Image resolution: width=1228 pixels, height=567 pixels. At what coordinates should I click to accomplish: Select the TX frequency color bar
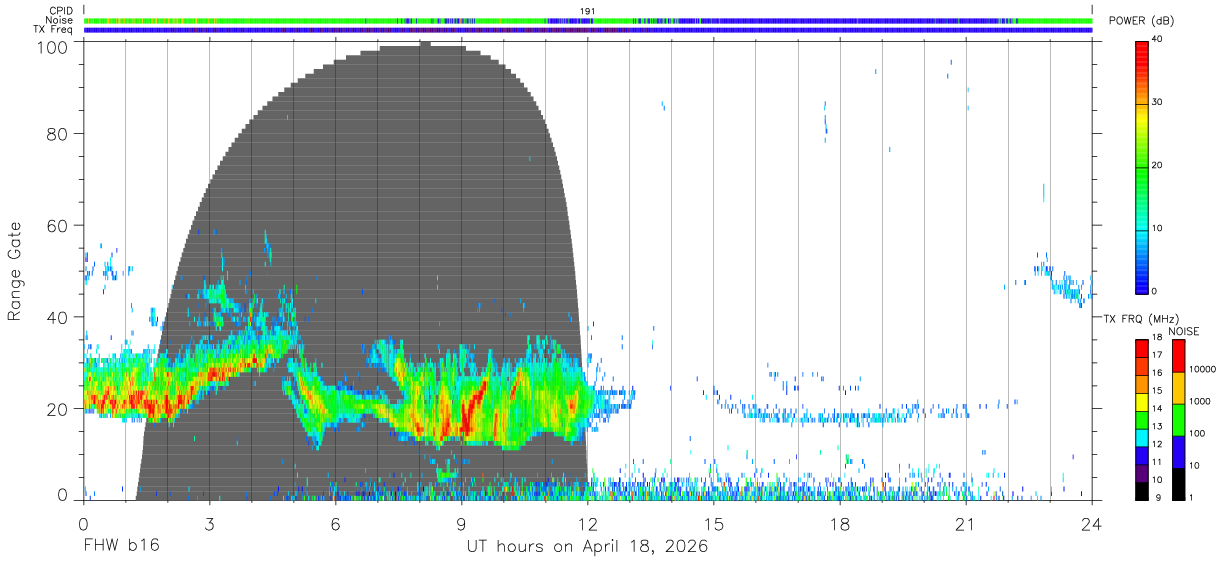1142,419
